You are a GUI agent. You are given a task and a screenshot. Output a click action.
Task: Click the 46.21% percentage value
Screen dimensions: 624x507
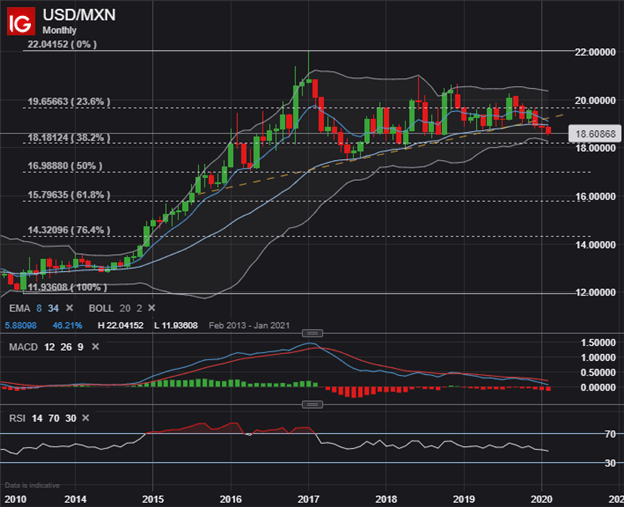pos(67,326)
